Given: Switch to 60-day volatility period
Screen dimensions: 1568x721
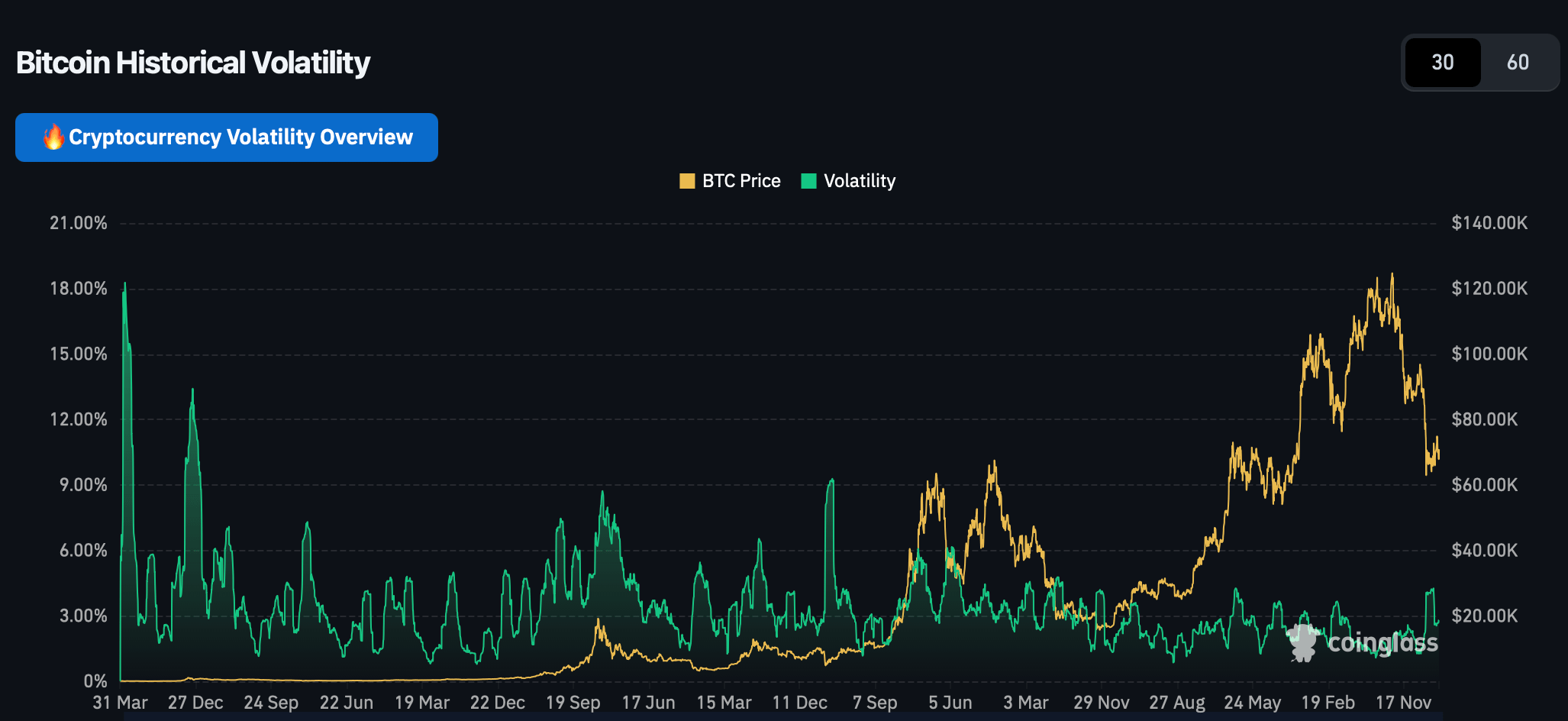Looking at the screenshot, I should tap(1518, 63).
